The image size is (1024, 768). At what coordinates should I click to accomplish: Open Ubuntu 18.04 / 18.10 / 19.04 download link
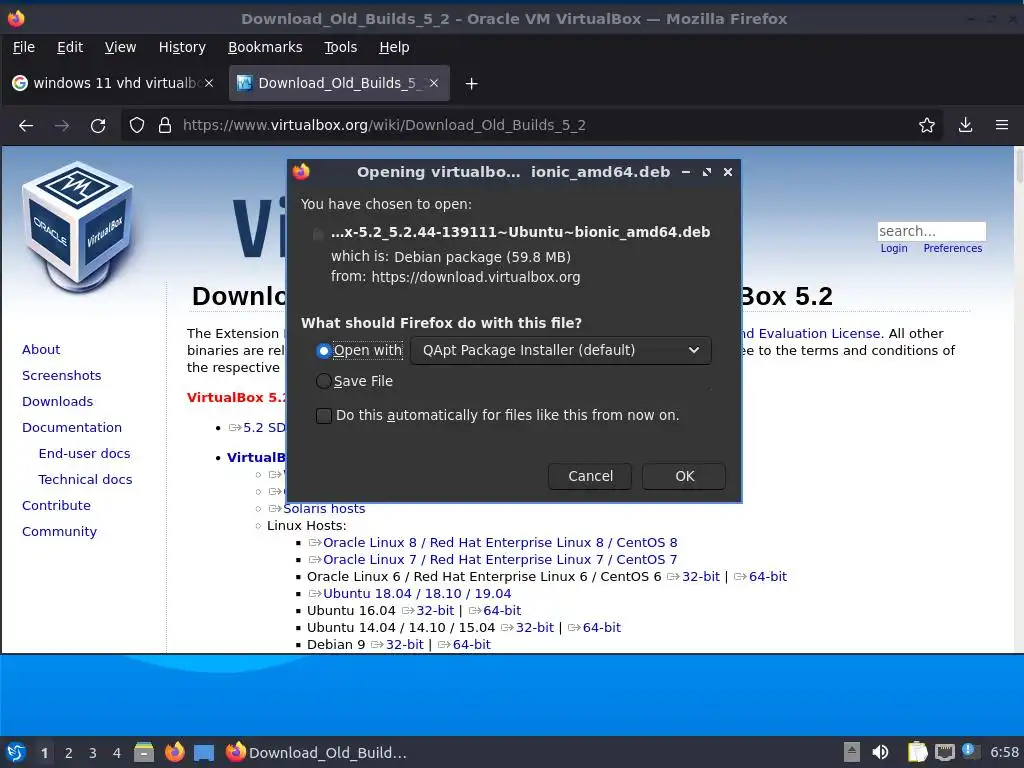click(417, 594)
